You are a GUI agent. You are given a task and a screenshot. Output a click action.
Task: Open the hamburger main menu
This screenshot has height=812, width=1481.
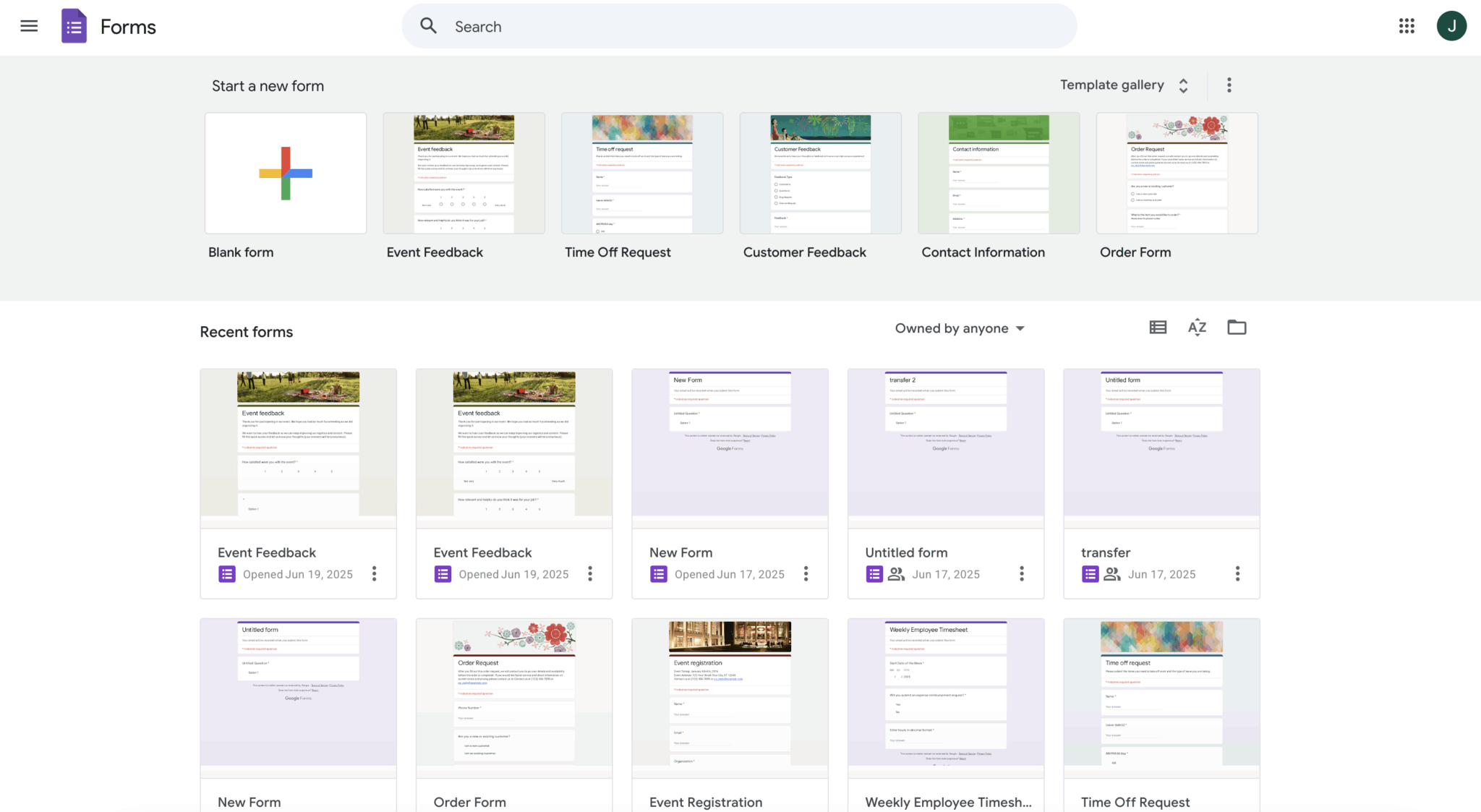[x=29, y=25]
